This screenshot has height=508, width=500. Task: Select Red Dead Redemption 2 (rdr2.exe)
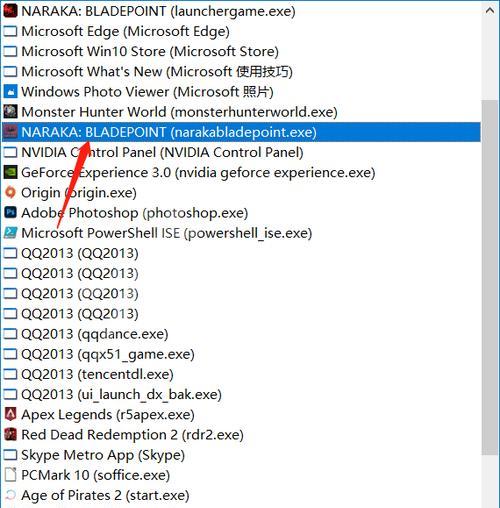click(241, 435)
